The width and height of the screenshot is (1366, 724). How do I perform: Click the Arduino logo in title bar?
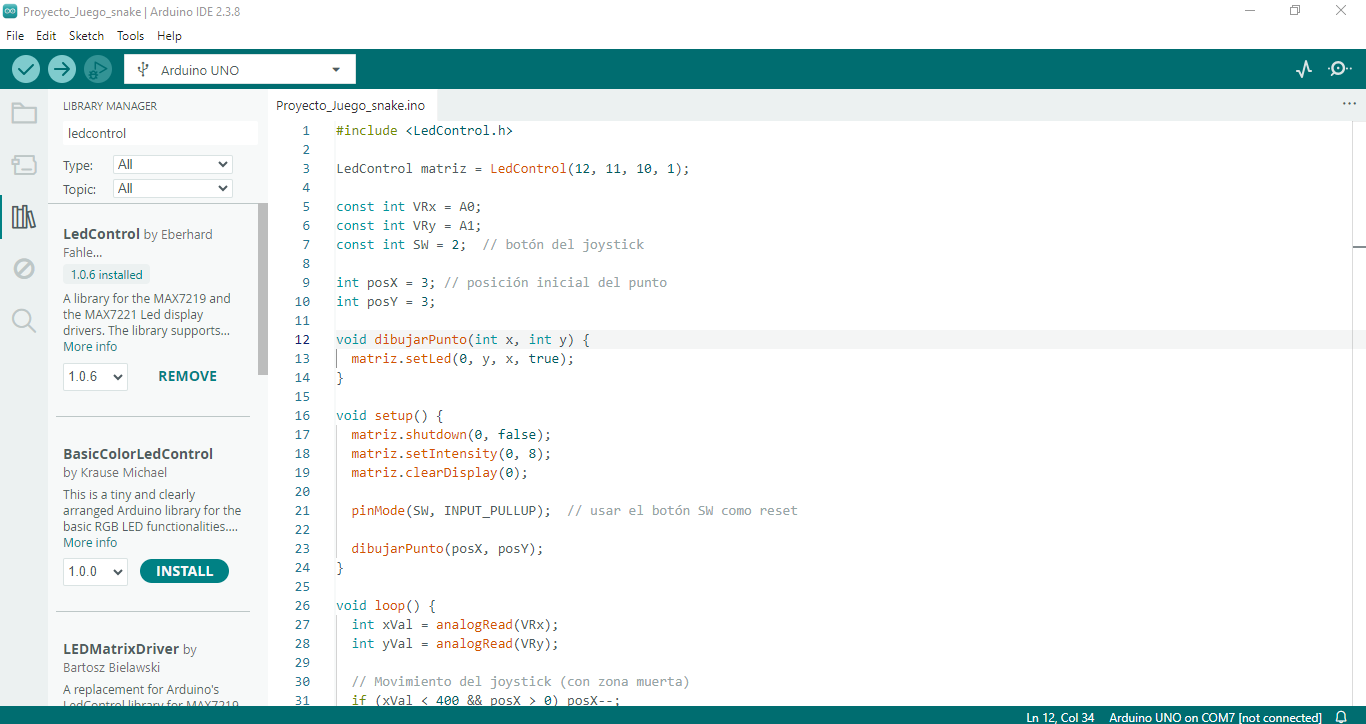[x=11, y=11]
